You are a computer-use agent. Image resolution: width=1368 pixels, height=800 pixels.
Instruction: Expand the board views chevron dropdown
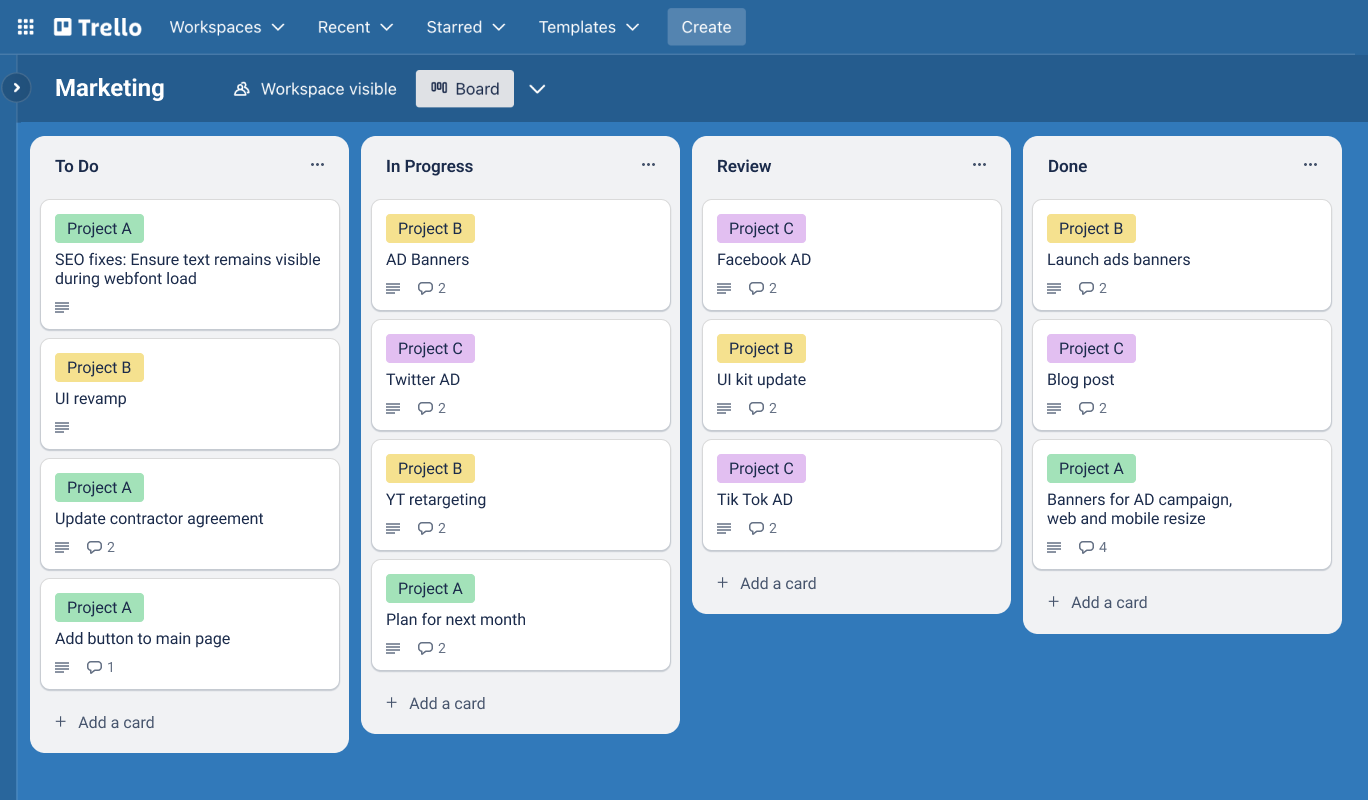537,89
